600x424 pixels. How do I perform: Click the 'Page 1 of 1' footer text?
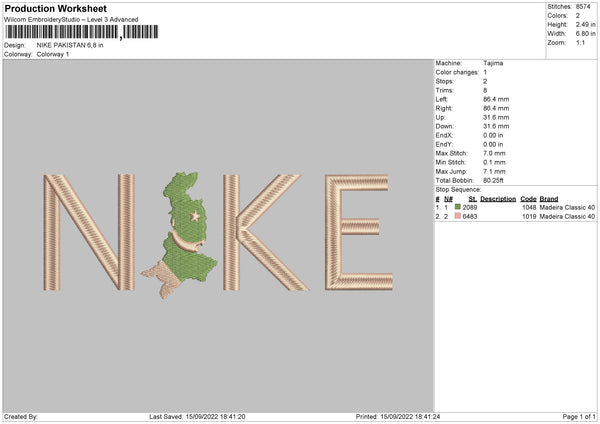coord(579,417)
